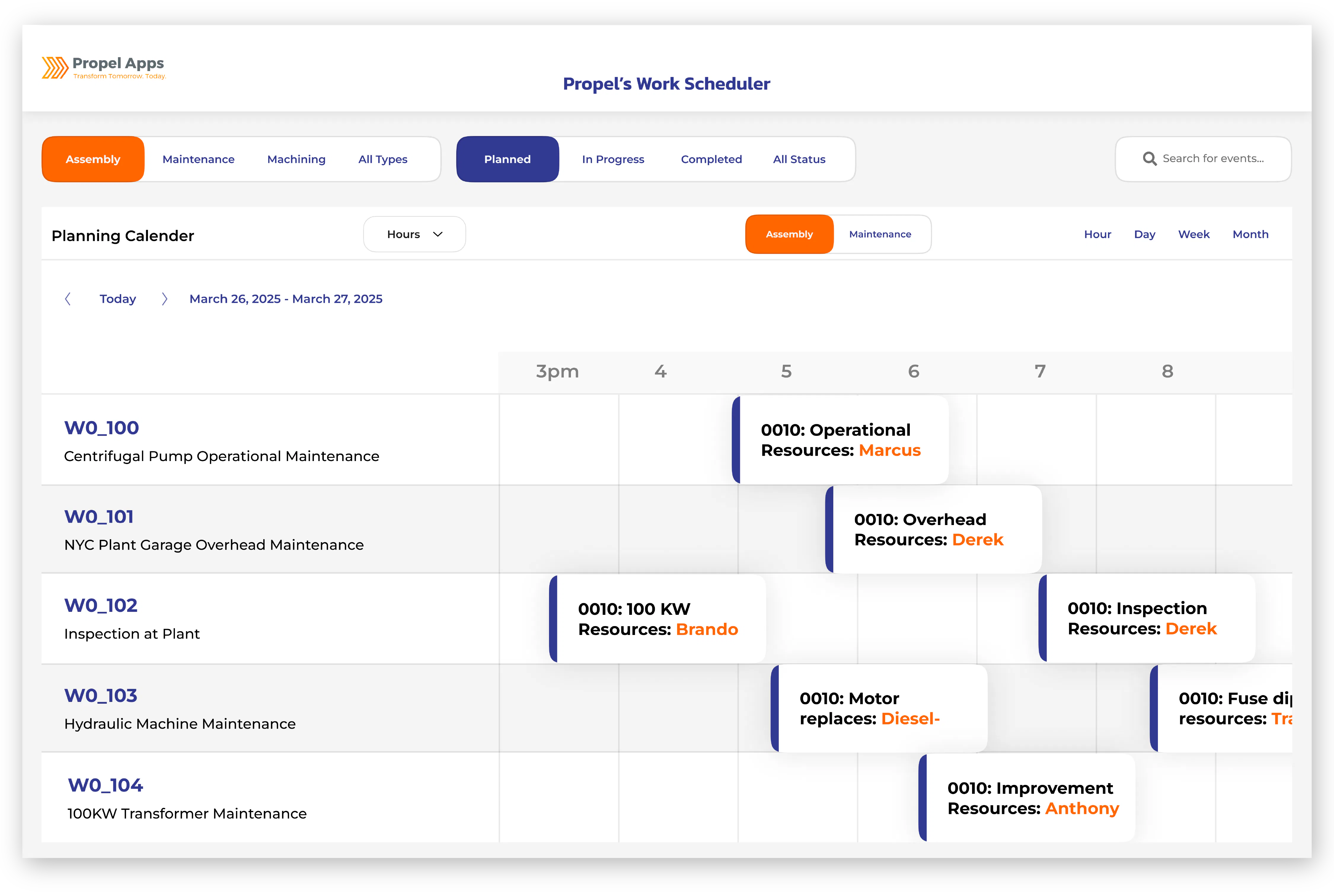Image resolution: width=1334 pixels, height=896 pixels.
Task: Click in the Search for events field
Action: click(1203, 159)
